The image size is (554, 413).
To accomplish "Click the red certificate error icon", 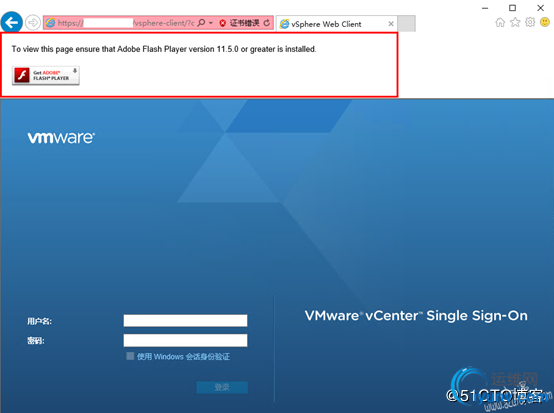I will click(x=223, y=23).
